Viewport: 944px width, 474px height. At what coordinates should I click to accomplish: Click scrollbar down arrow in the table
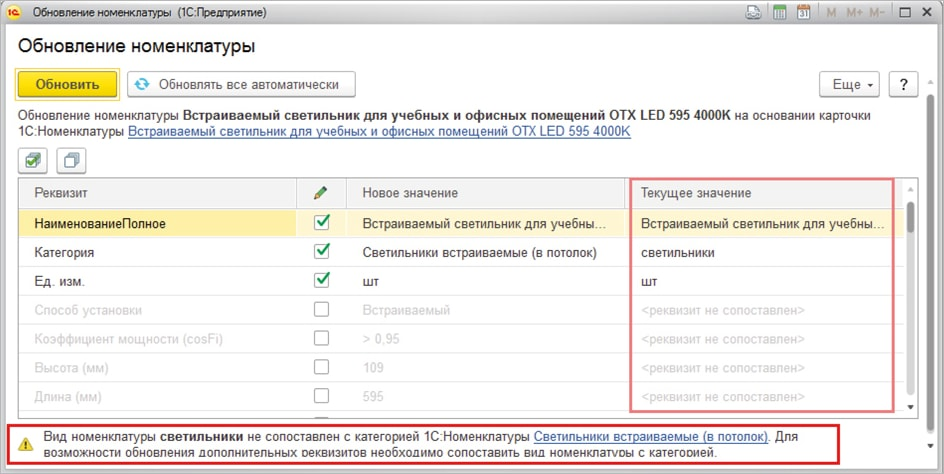click(x=910, y=407)
